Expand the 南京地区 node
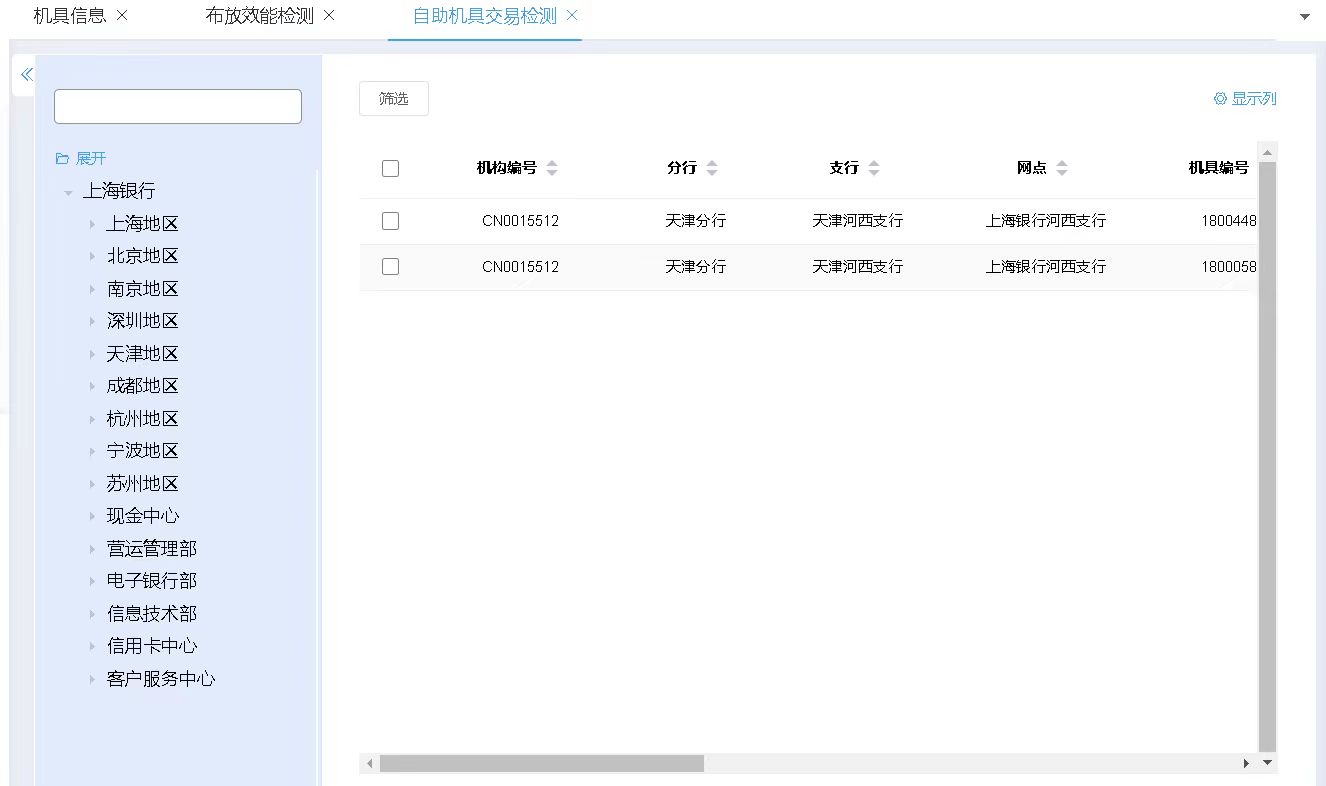The height and width of the screenshot is (786, 1326). [x=92, y=289]
